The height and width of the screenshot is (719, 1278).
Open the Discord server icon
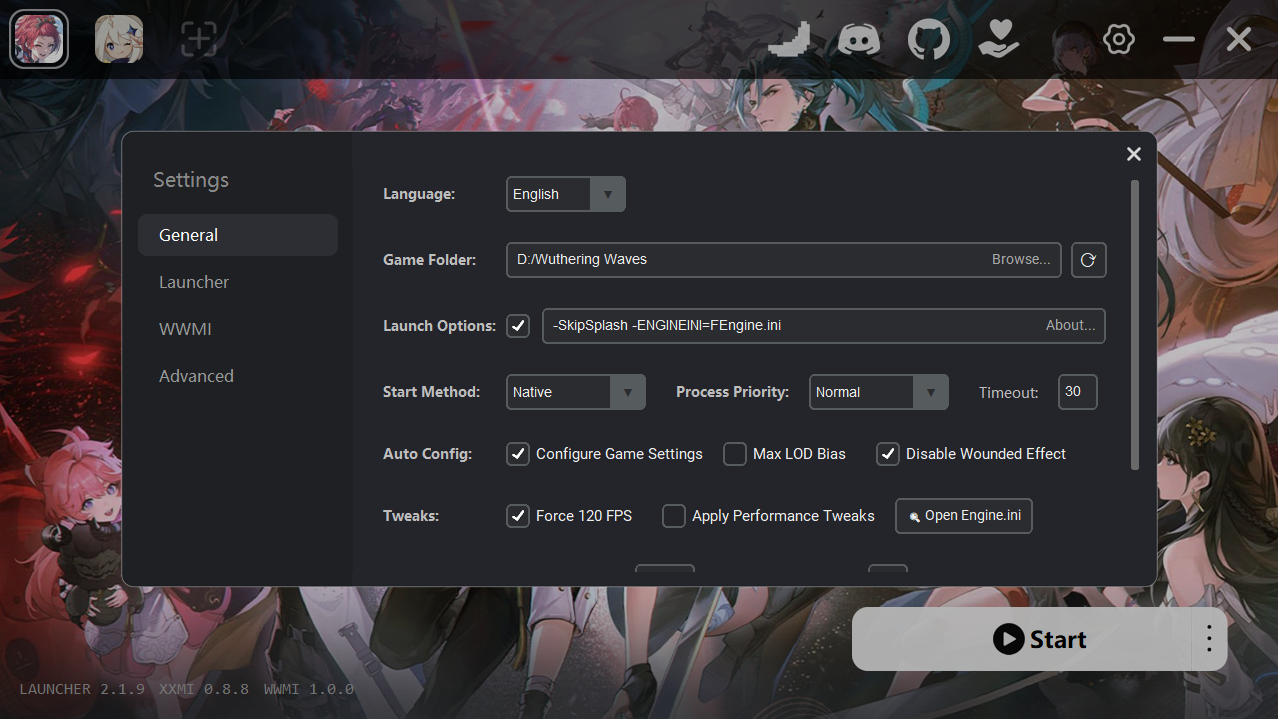click(x=858, y=40)
